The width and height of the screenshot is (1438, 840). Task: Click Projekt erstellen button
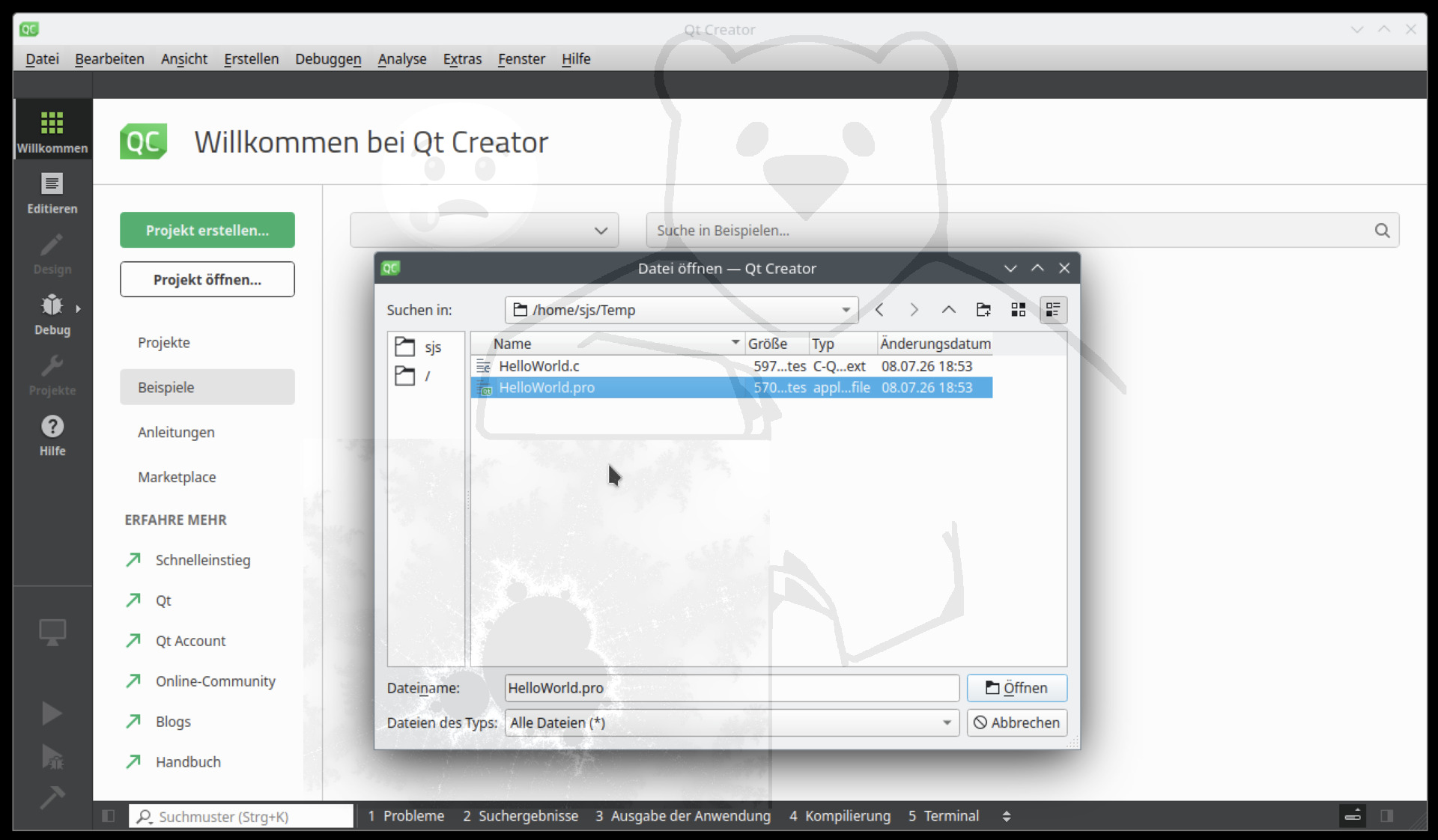(207, 231)
